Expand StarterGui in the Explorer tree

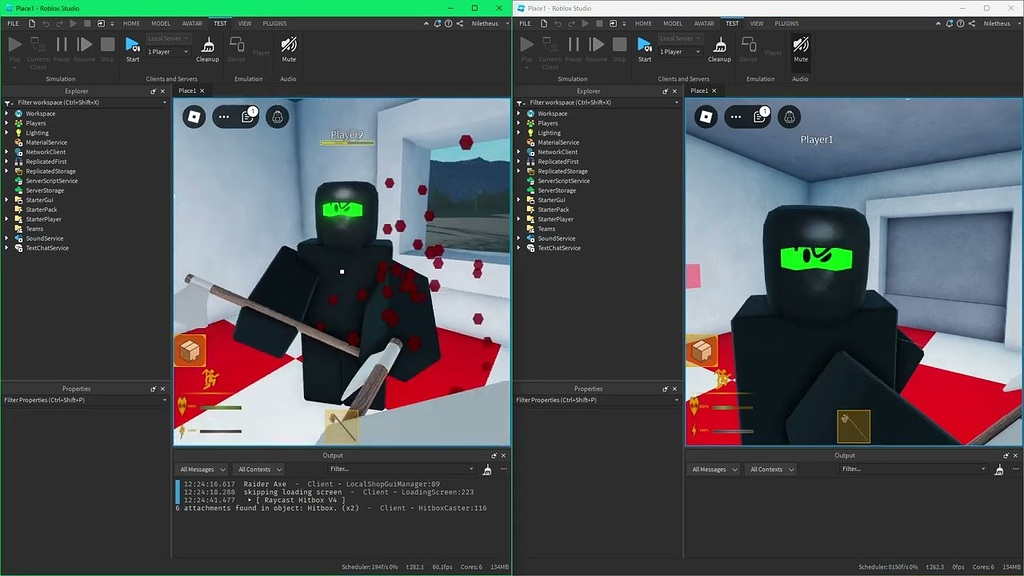tap(6, 200)
